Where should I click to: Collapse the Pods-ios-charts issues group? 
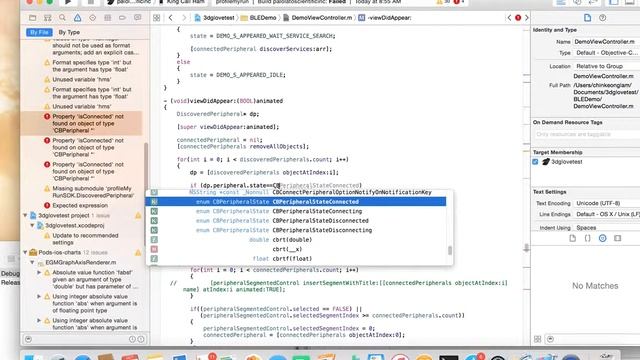(x=25, y=252)
